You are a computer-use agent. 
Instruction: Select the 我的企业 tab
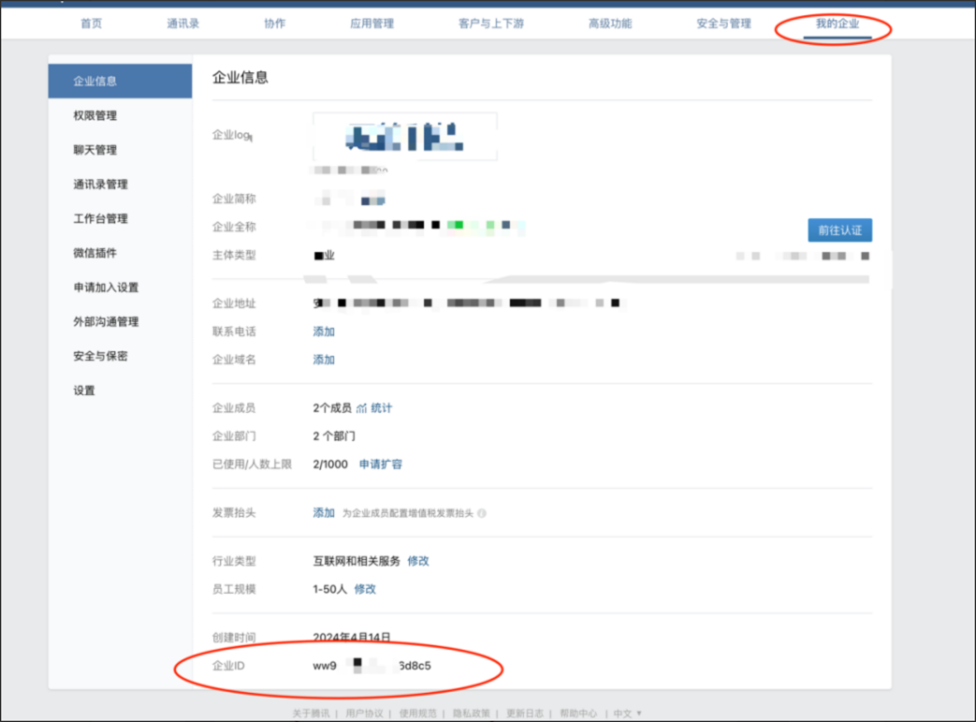point(837,24)
